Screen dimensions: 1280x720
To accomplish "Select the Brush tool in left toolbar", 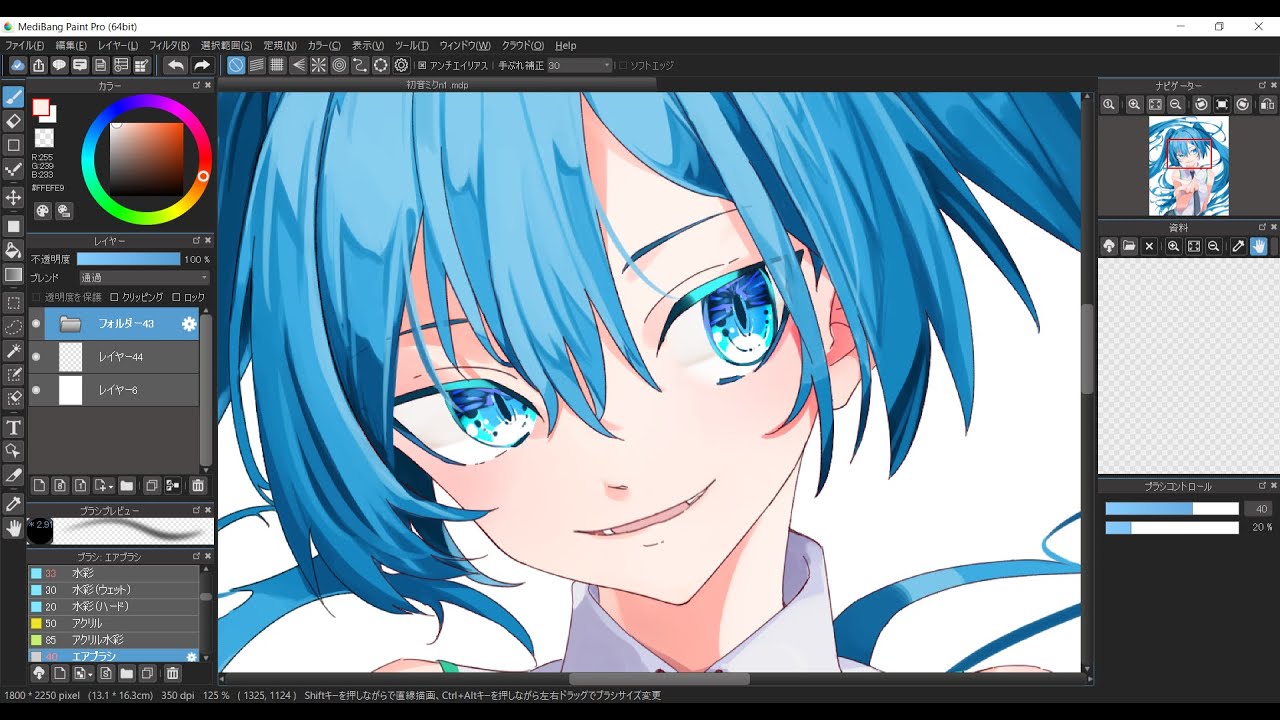I will (14, 97).
